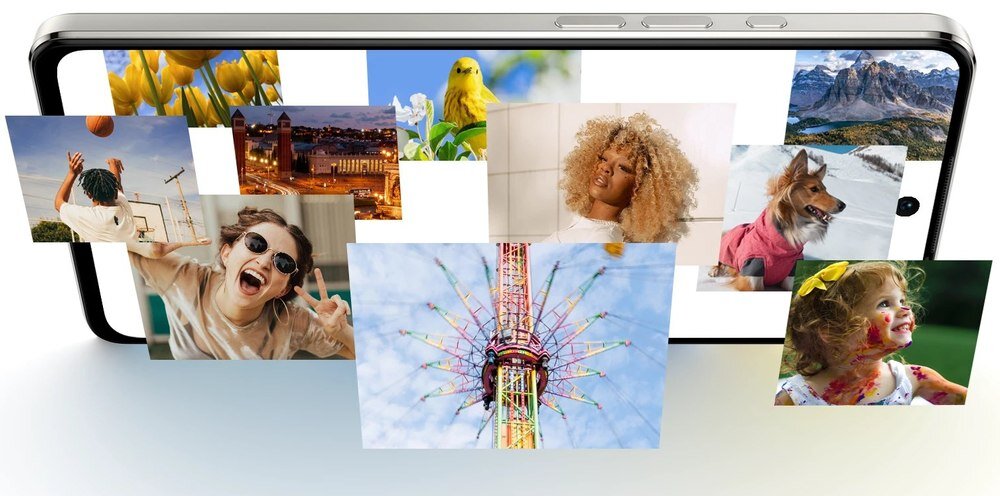This screenshot has height=496, width=1000.
Task: Click the white flower beside the bird
Action: tap(414, 109)
